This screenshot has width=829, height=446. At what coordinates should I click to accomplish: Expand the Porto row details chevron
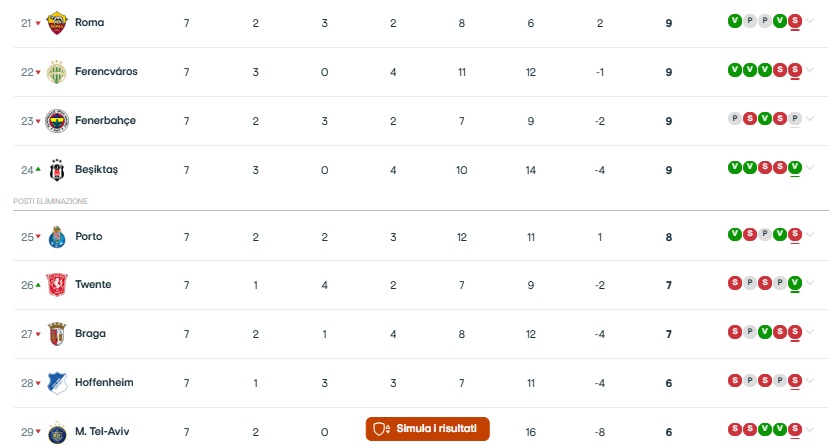click(810, 235)
